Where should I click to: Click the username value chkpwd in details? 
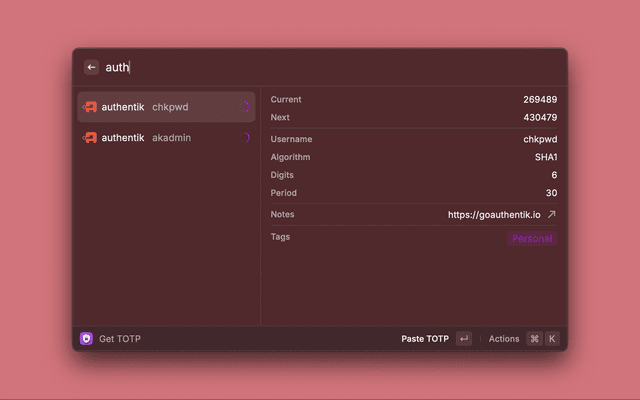(540, 139)
